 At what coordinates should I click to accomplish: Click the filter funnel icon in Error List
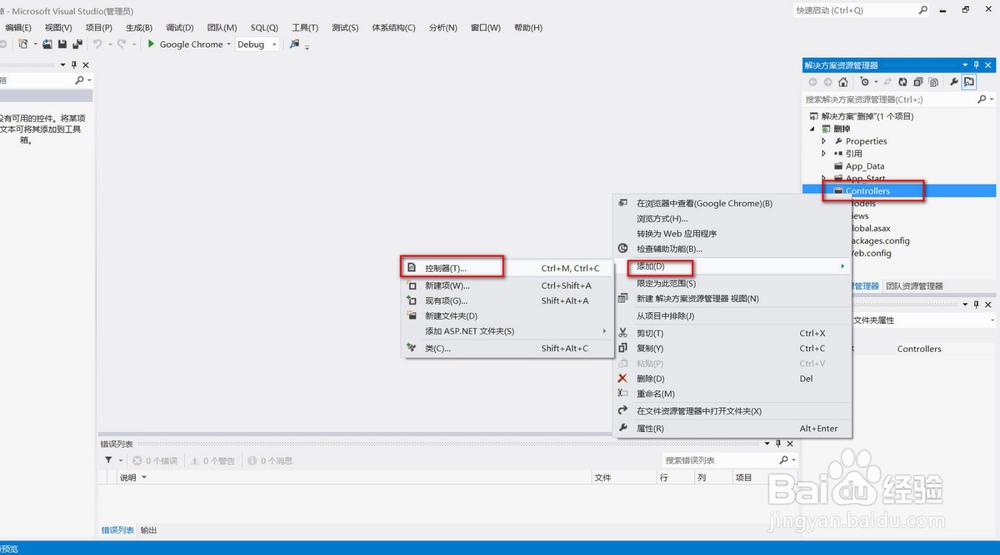108,460
